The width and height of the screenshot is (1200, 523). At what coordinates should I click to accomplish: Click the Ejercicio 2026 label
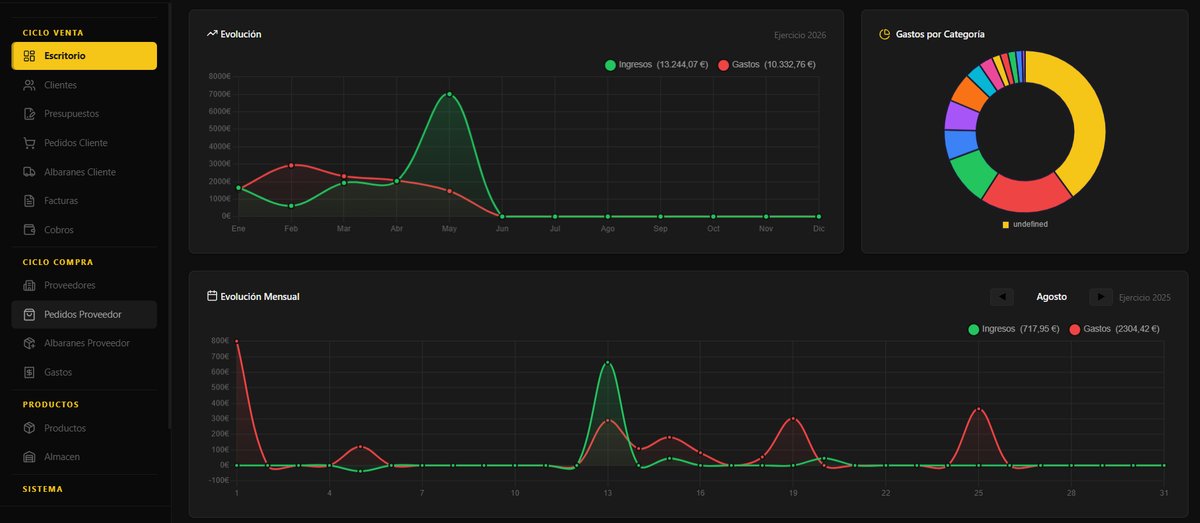coord(800,35)
